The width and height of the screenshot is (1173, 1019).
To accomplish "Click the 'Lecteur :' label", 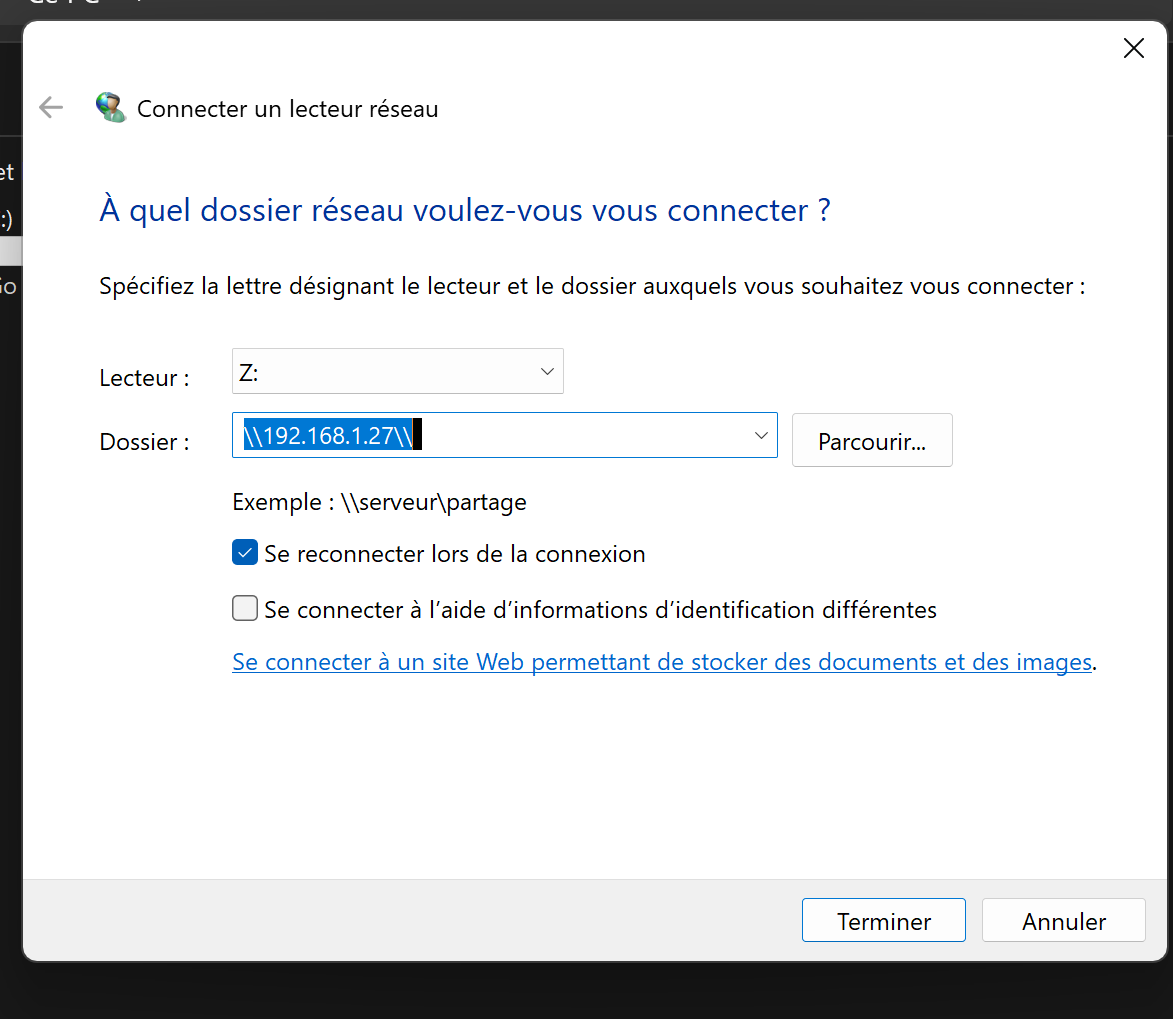I will click(x=145, y=379).
